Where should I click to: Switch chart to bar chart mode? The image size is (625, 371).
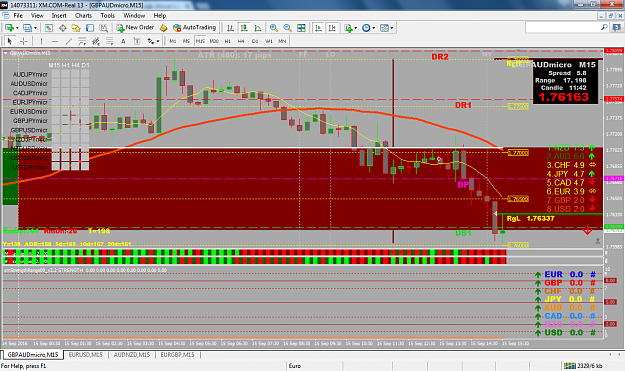(230, 28)
